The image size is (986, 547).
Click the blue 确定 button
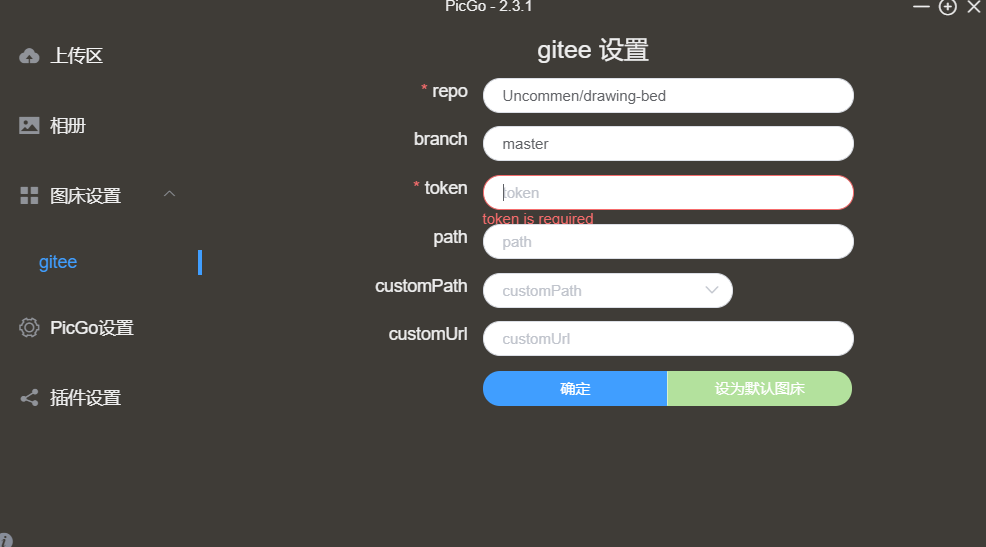(x=575, y=389)
